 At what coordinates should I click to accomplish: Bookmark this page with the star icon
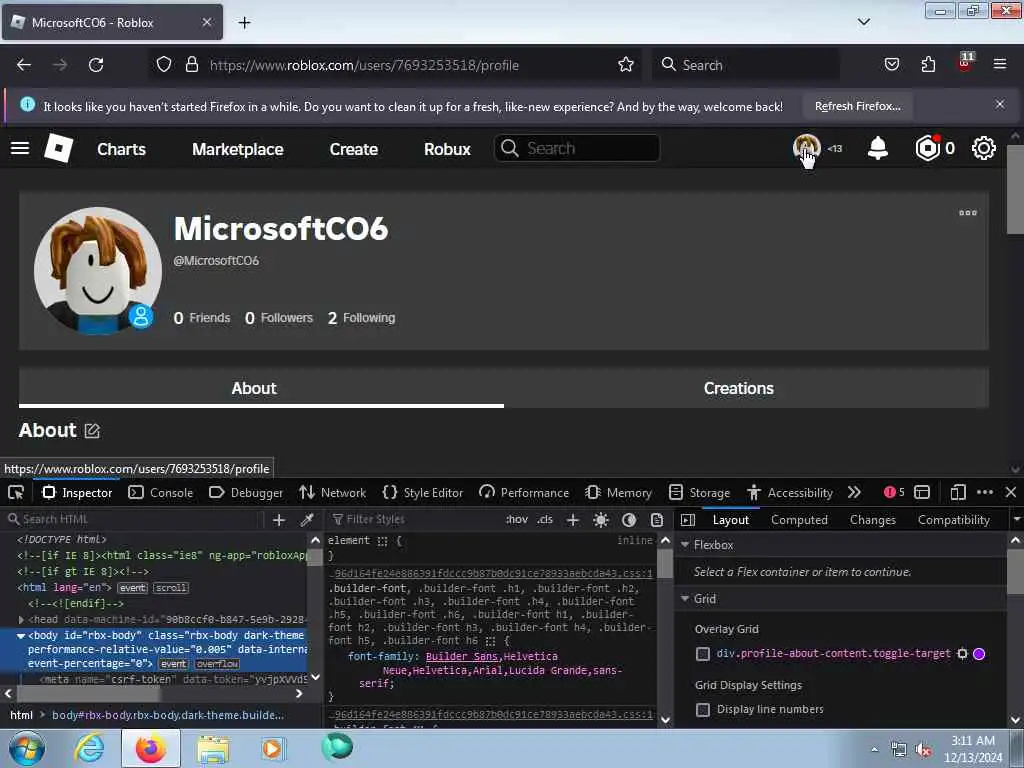tap(626, 65)
